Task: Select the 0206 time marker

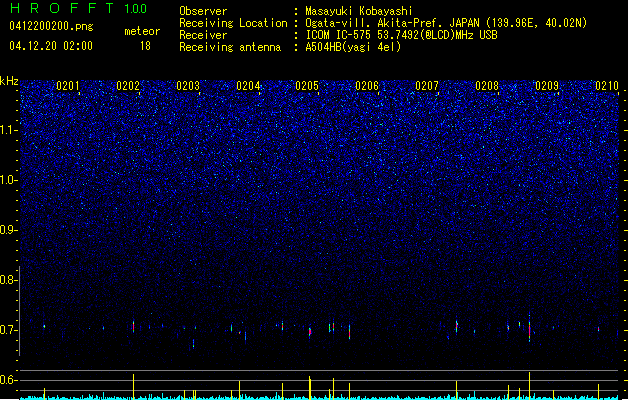Action: (x=367, y=86)
